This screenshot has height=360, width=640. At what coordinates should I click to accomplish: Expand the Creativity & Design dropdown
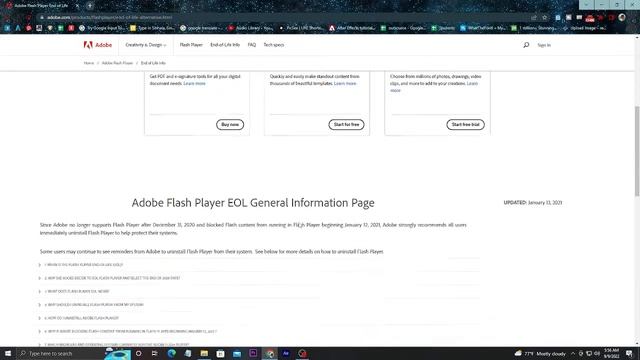(146, 45)
